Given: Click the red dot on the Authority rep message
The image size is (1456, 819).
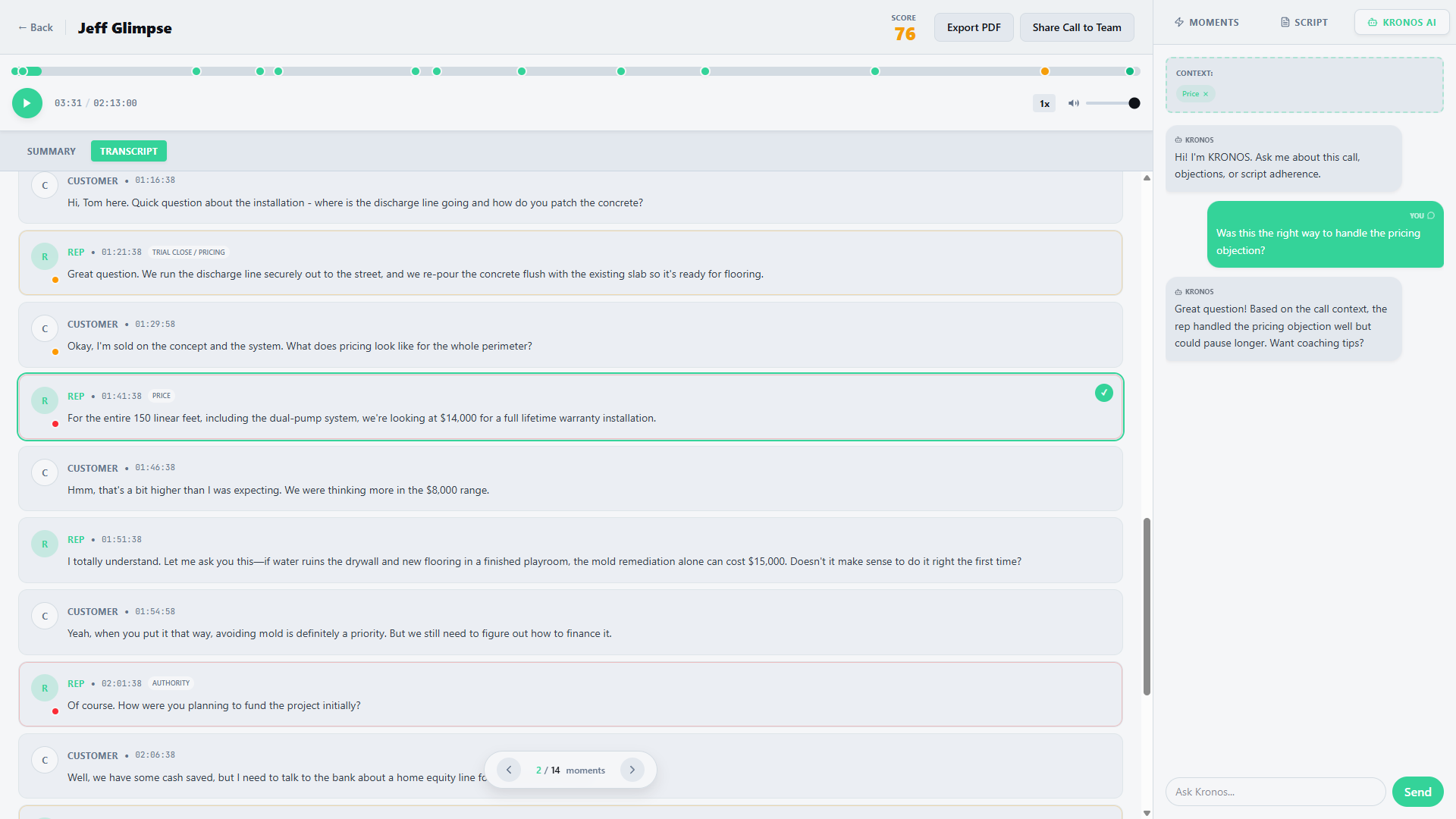Looking at the screenshot, I should coord(55,711).
